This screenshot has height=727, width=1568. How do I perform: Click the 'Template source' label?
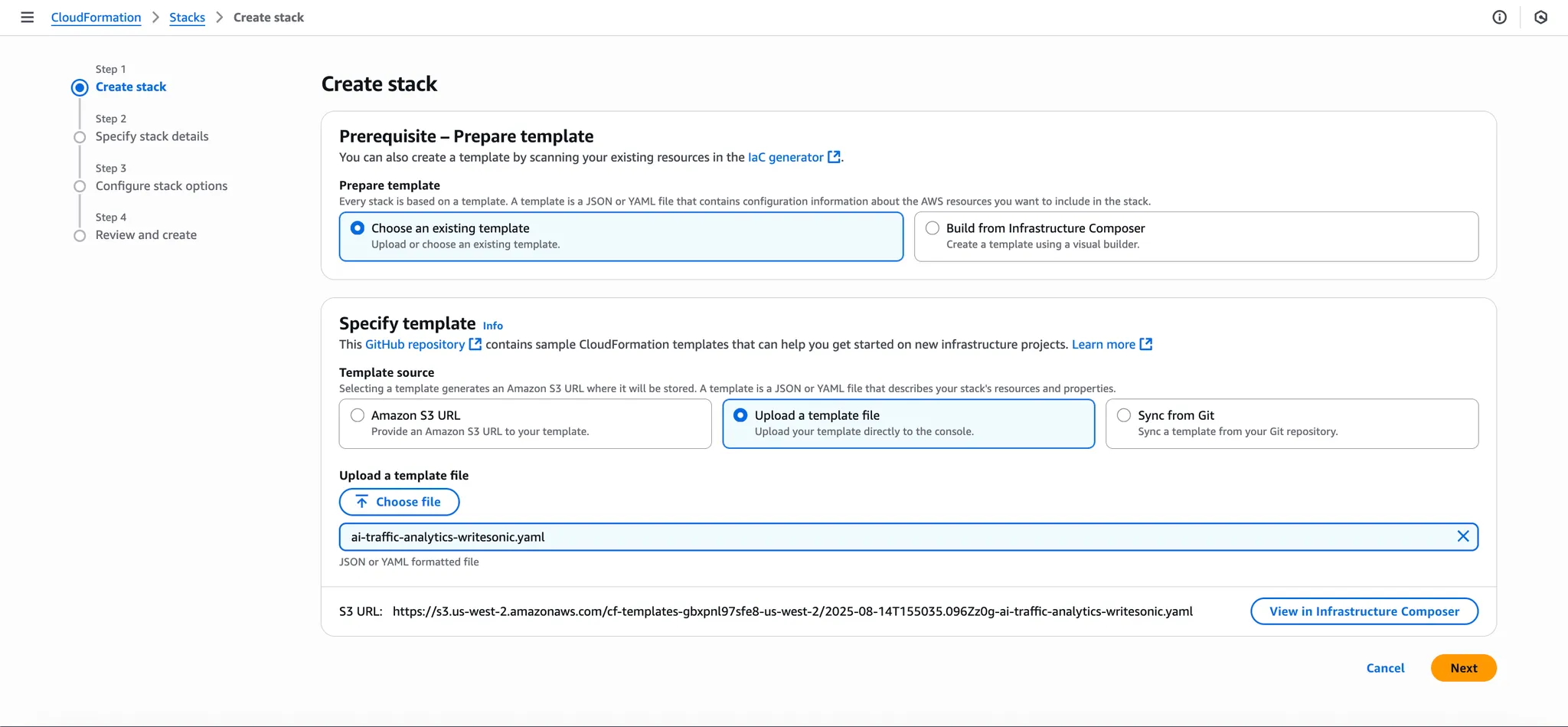pos(387,372)
